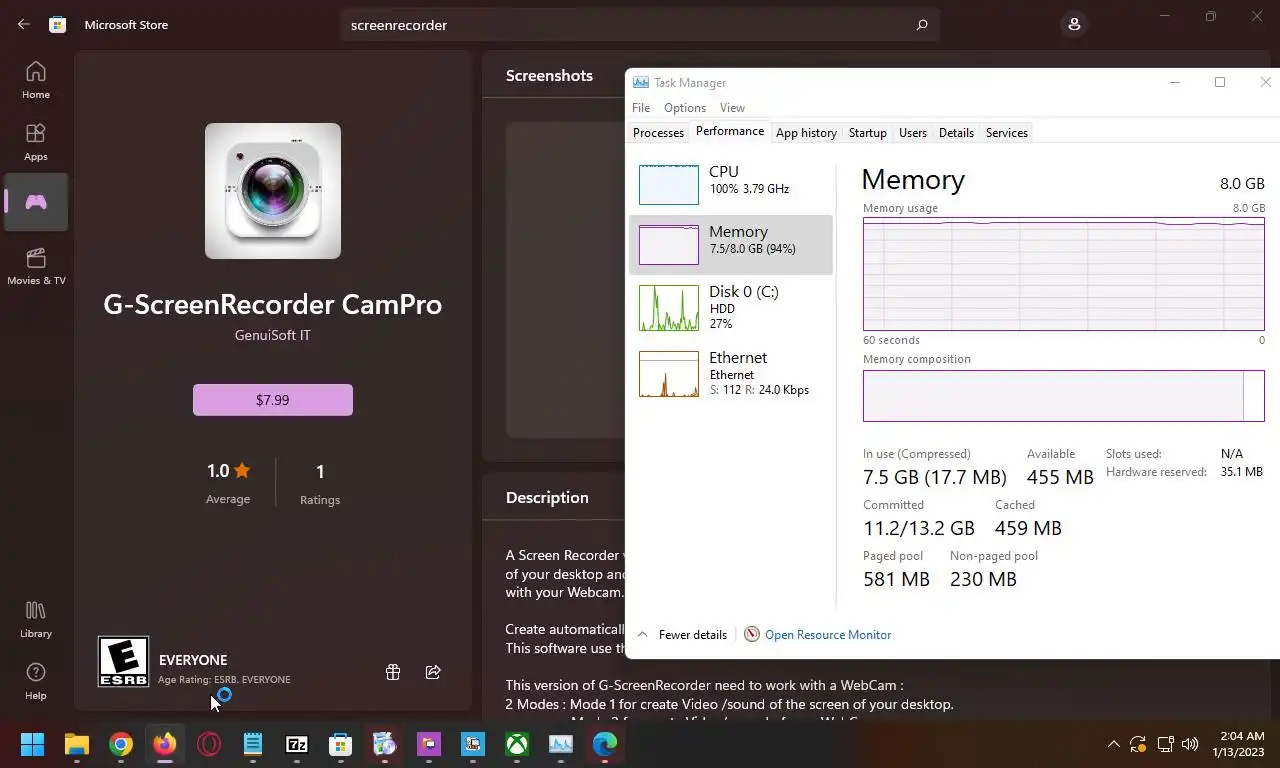This screenshot has height=768, width=1280.
Task: Click the Memory composition bar
Action: tap(1064, 396)
